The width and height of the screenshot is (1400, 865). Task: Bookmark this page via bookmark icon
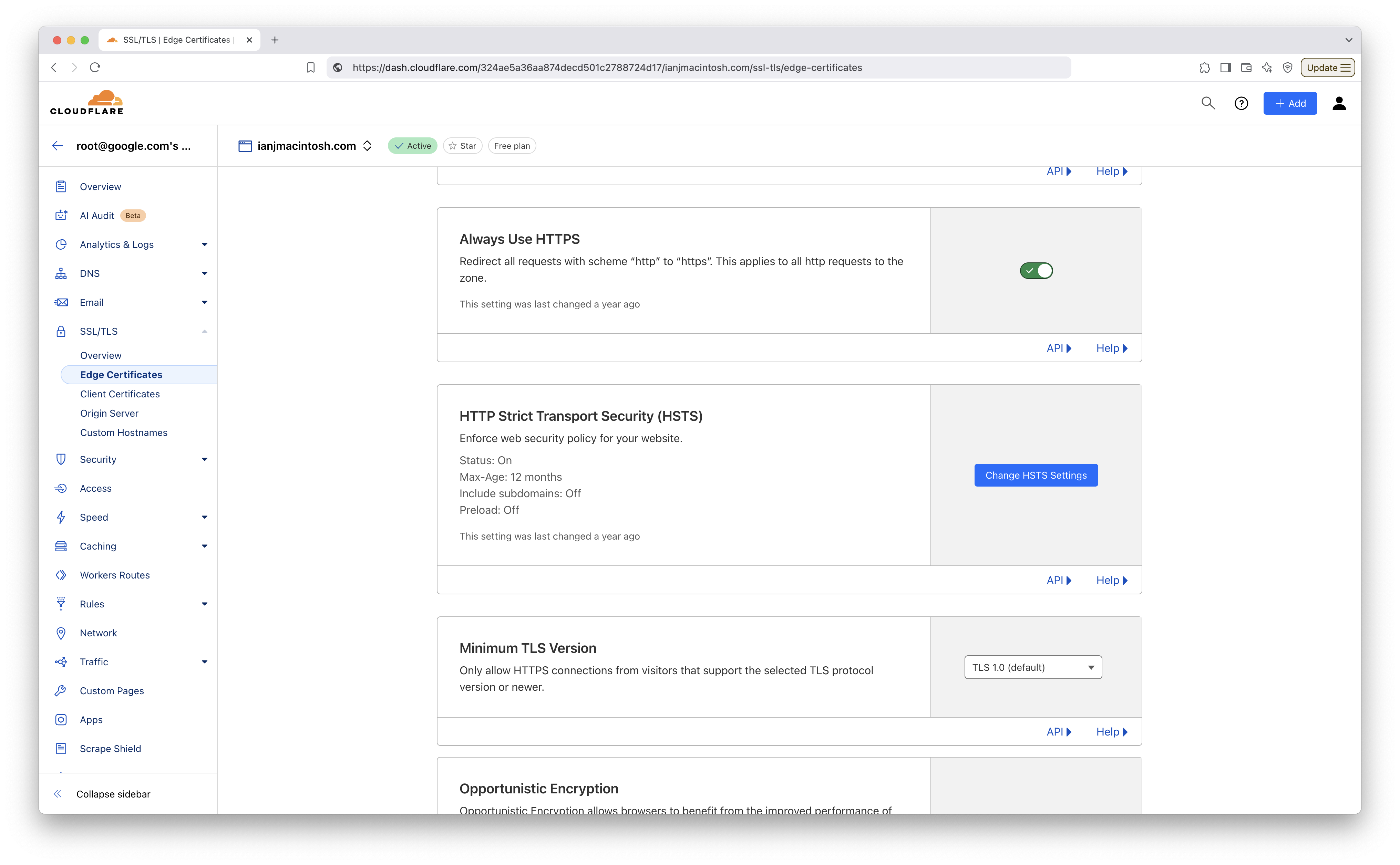310,67
